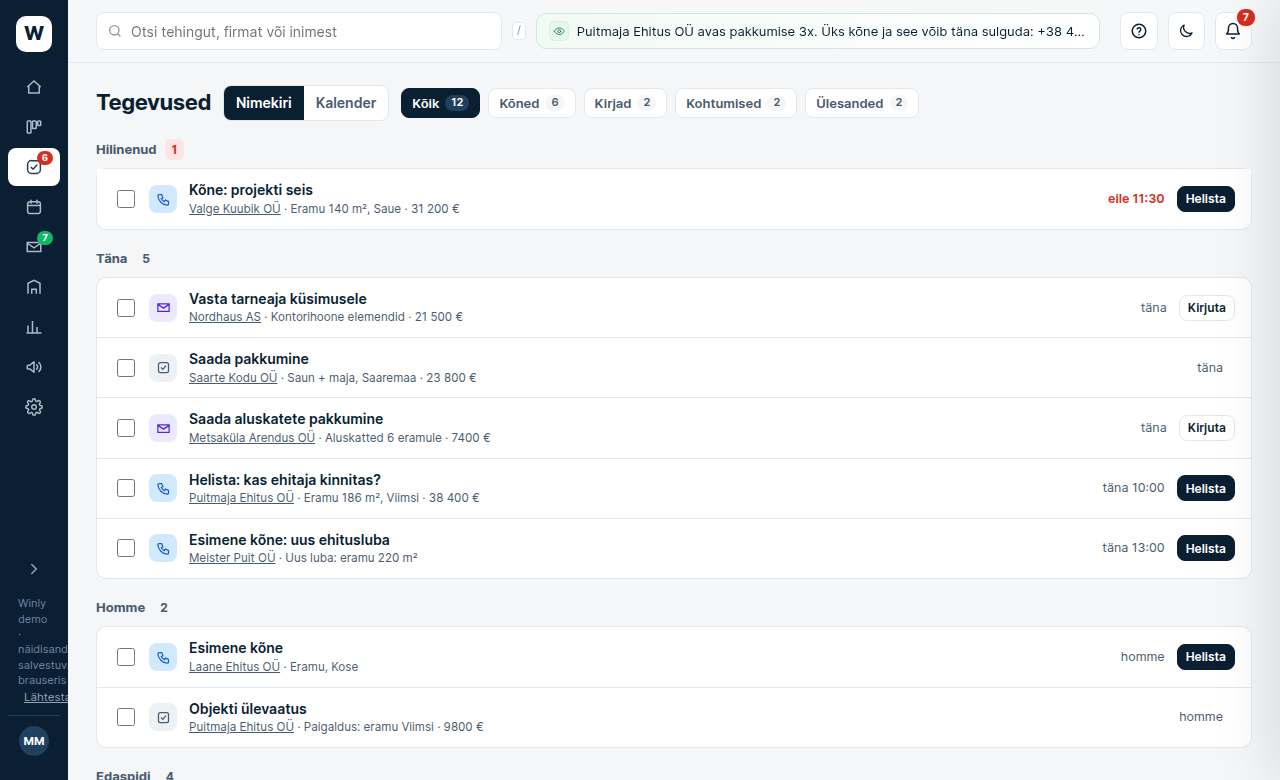Filter activities by Kirjad
The image size is (1280, 780).
pyautogui.click(x=624, y=103)
